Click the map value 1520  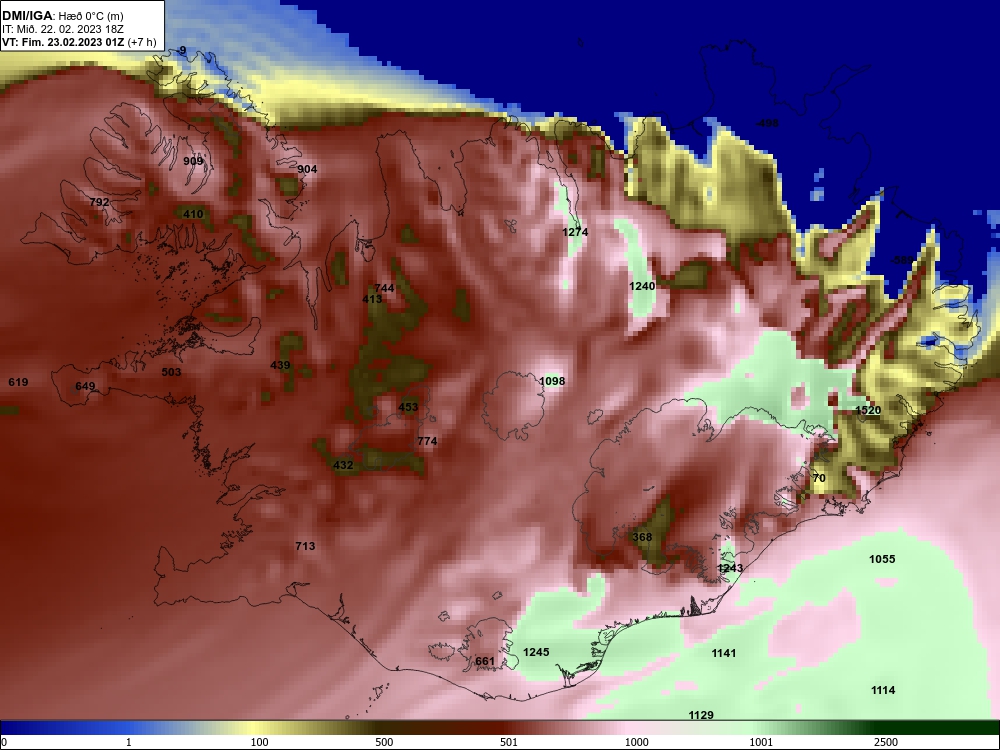pyautogui.click(x=868, y=410)
